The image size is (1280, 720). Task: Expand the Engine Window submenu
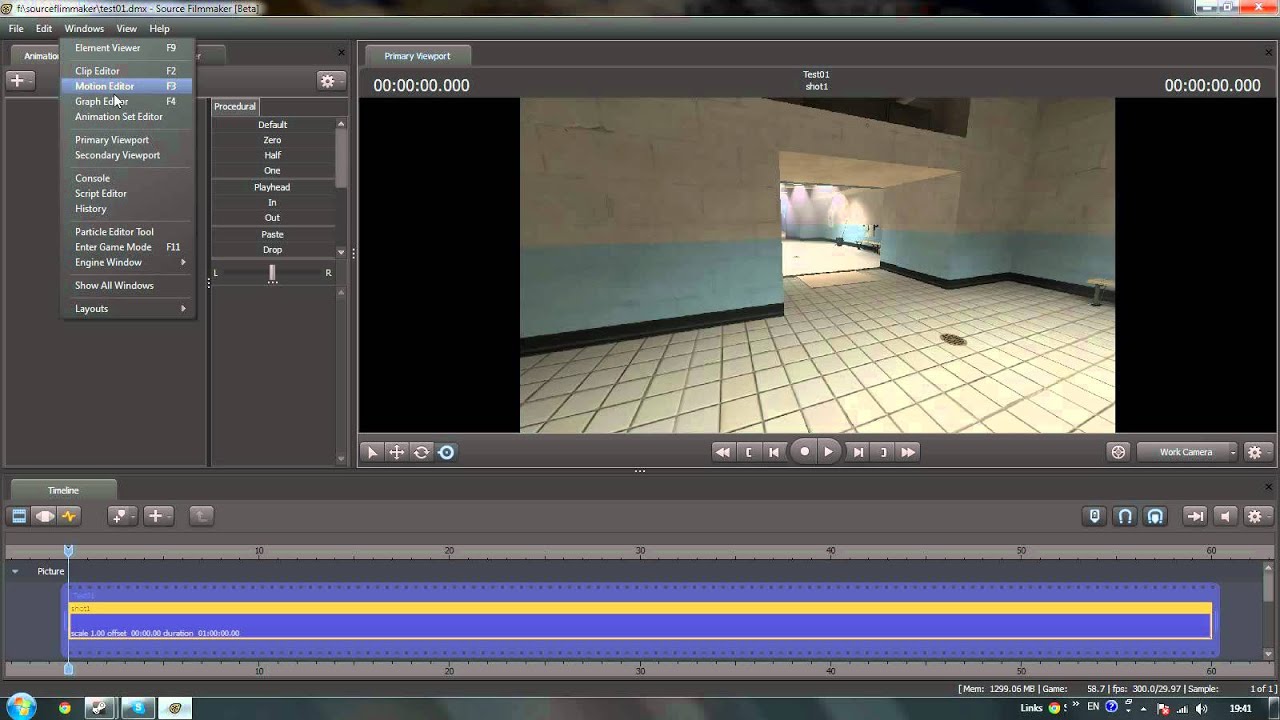pos(127,262)
